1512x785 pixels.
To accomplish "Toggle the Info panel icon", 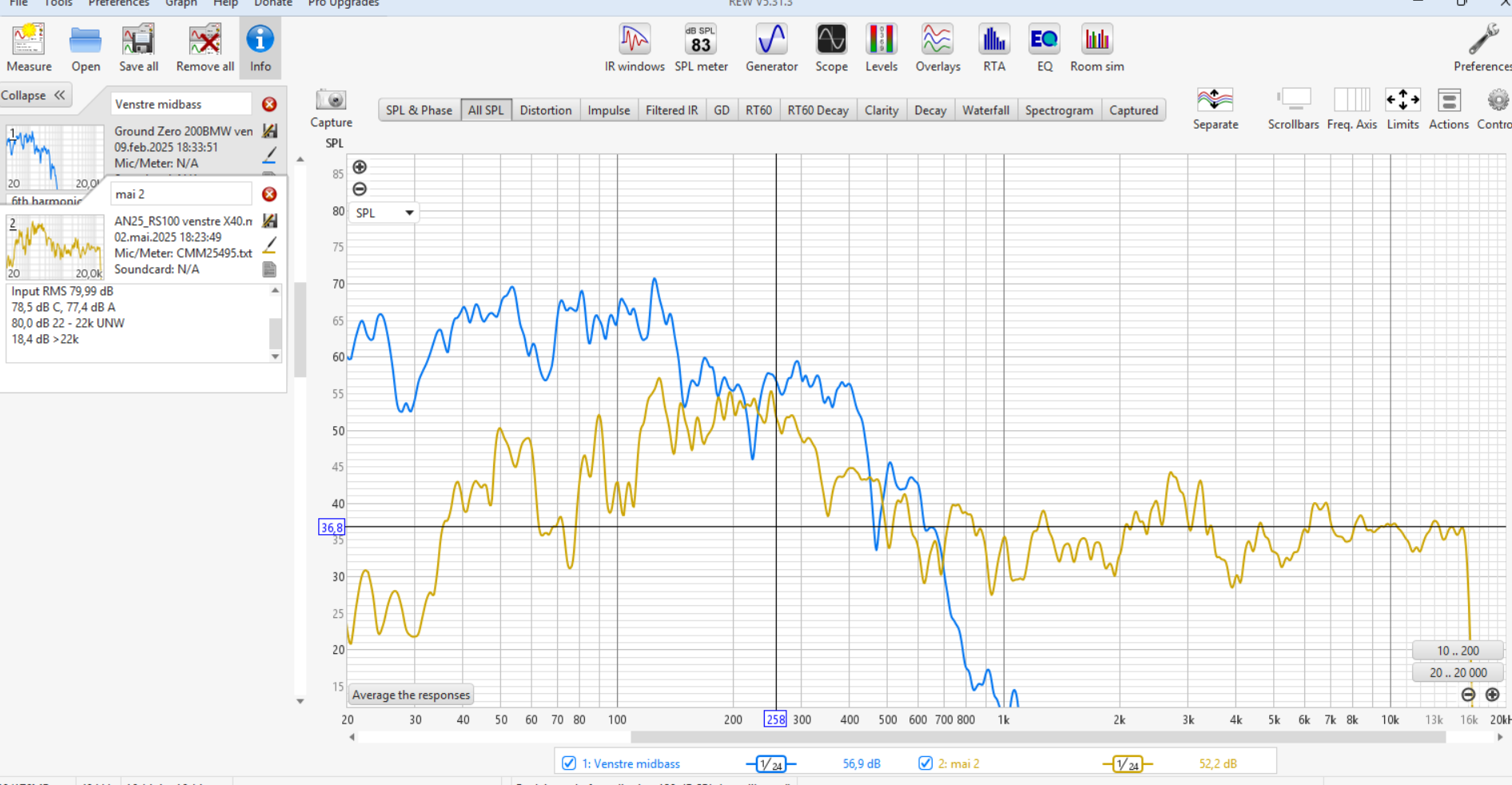I will pyautogui.click(x=261, y=48).
